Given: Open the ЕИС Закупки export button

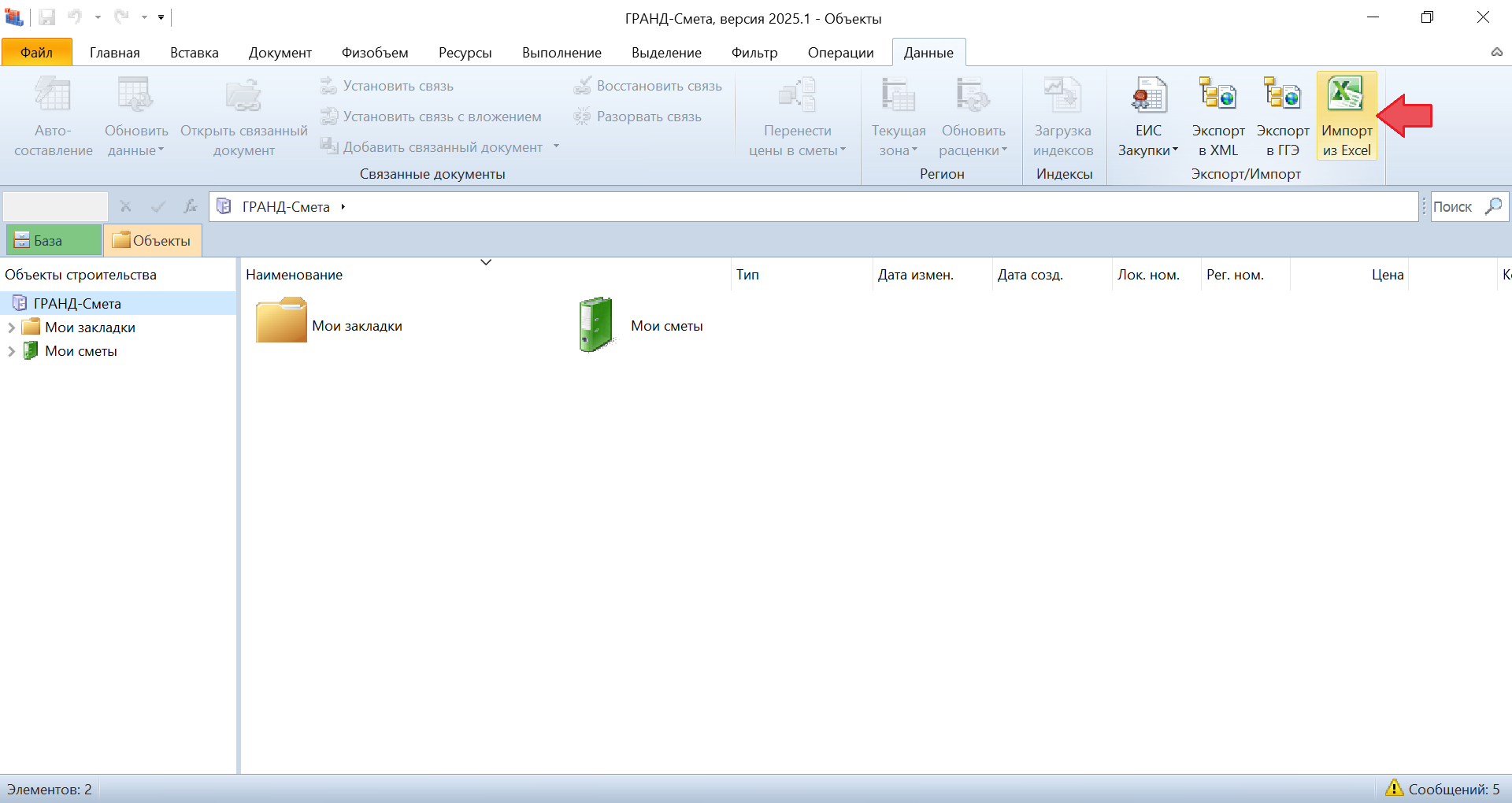Looking at the screenshot, I should (x=1148, y=117).
